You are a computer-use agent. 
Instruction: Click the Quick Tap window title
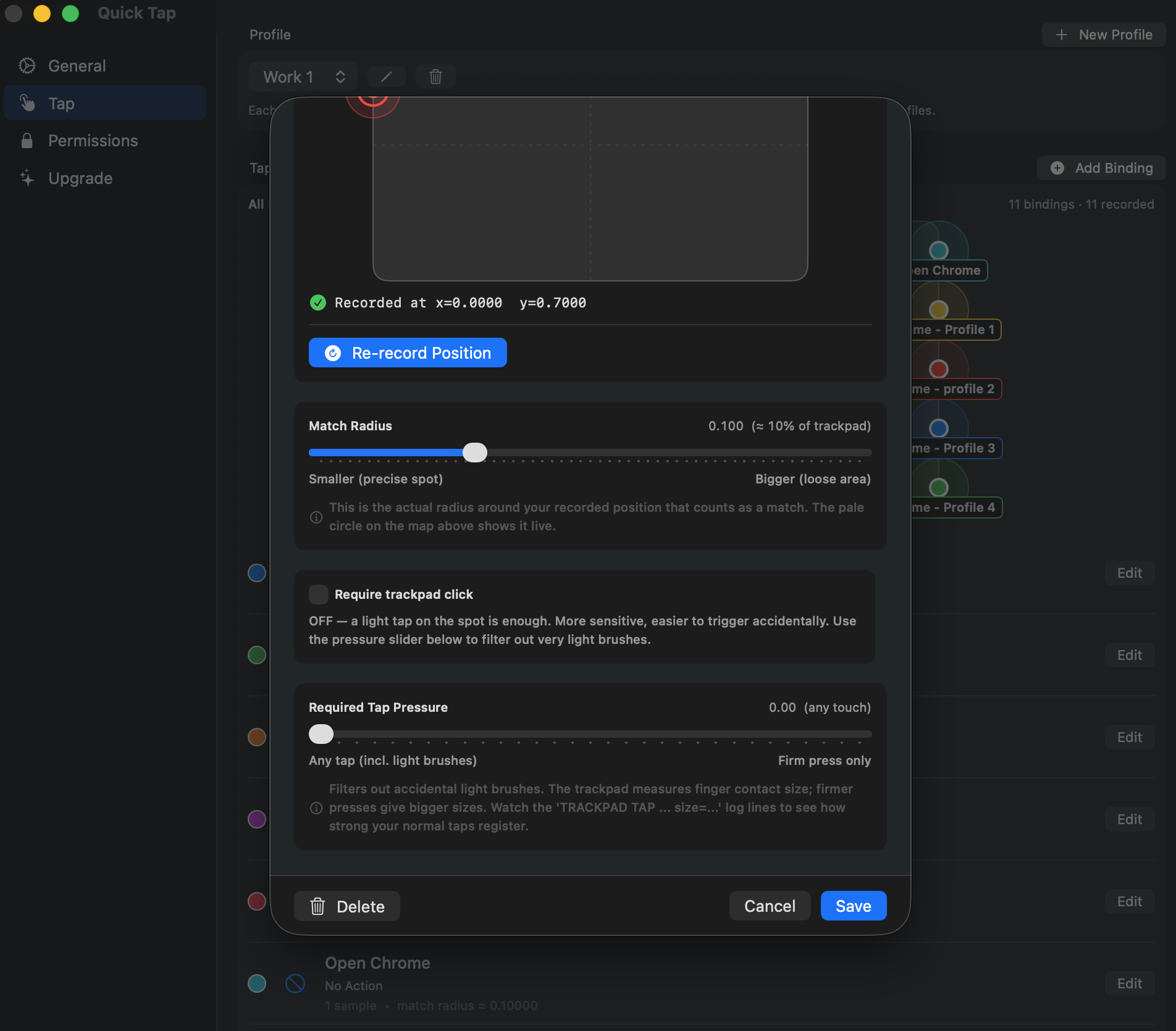point(136,13)
